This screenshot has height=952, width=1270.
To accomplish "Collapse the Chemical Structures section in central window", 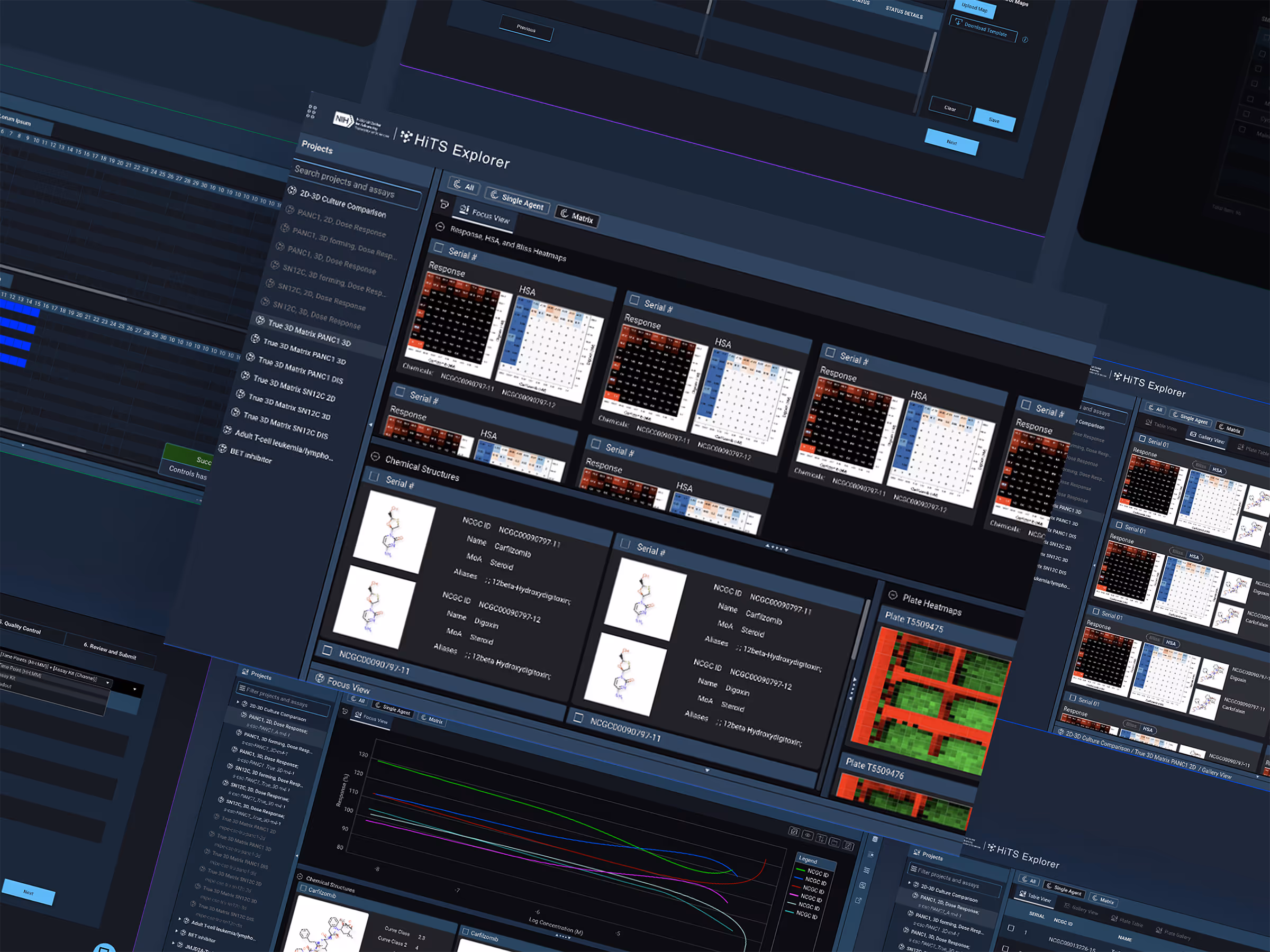I will point(375,456).
